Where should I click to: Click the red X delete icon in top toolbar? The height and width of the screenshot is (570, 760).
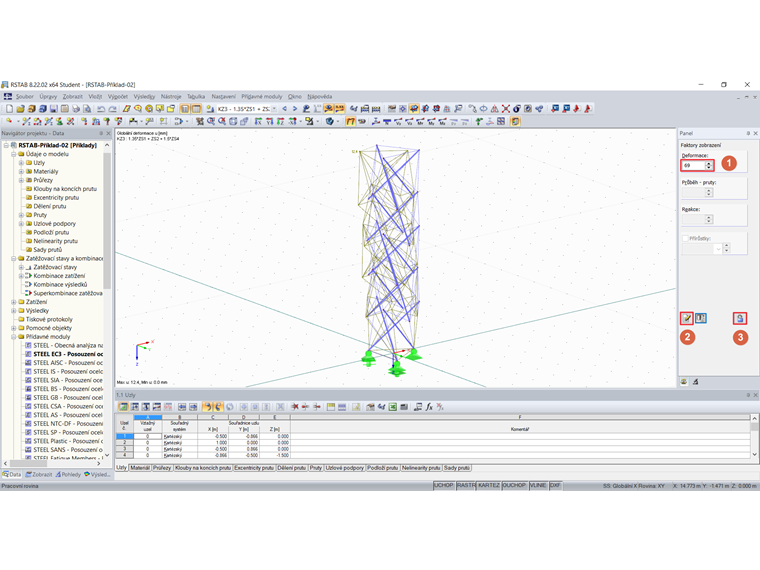tap(506, 109)
